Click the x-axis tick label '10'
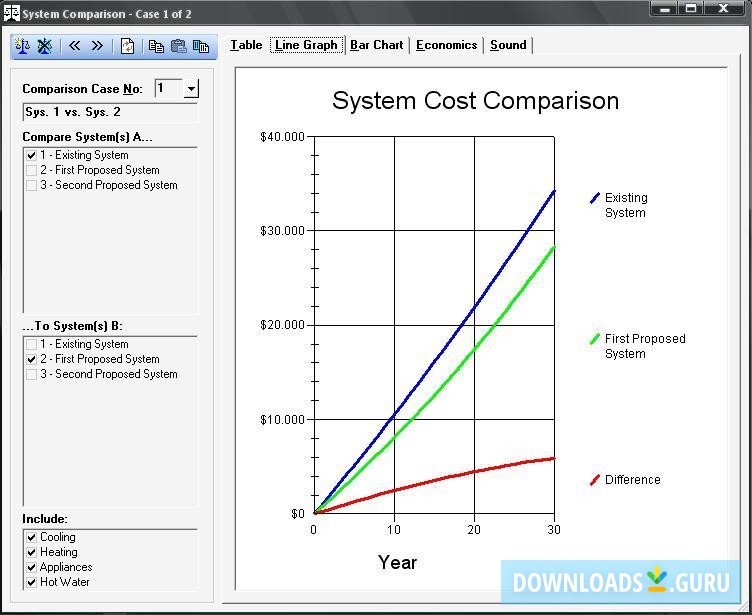The height and width of the screenshot is (615, 752). point(394,530)
